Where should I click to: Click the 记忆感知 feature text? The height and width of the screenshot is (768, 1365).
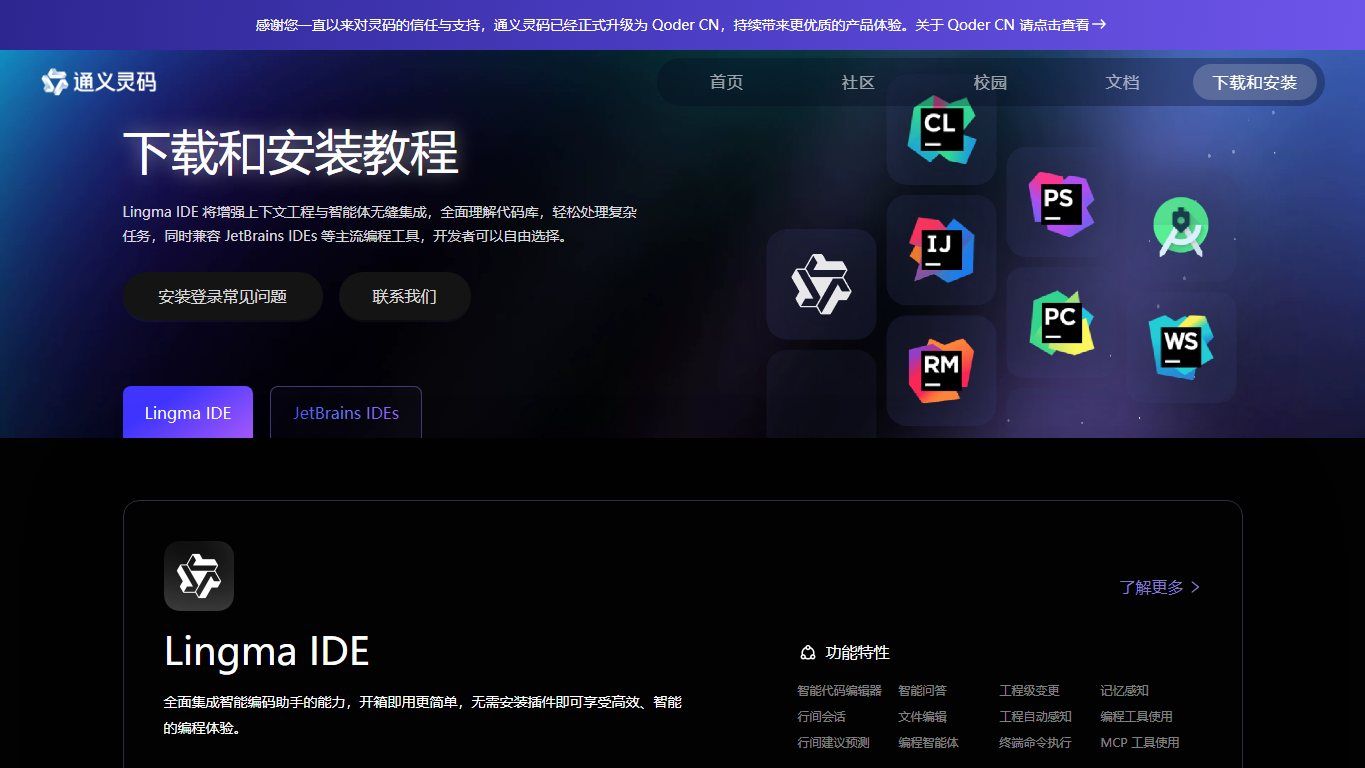tap(1124, 690)
